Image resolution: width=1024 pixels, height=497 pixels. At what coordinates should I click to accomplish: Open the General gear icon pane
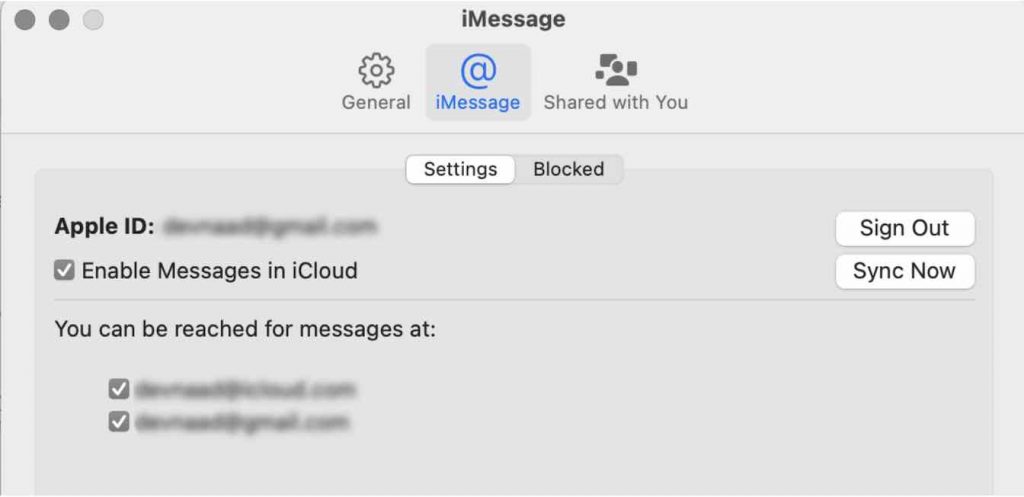pos(376,71)
